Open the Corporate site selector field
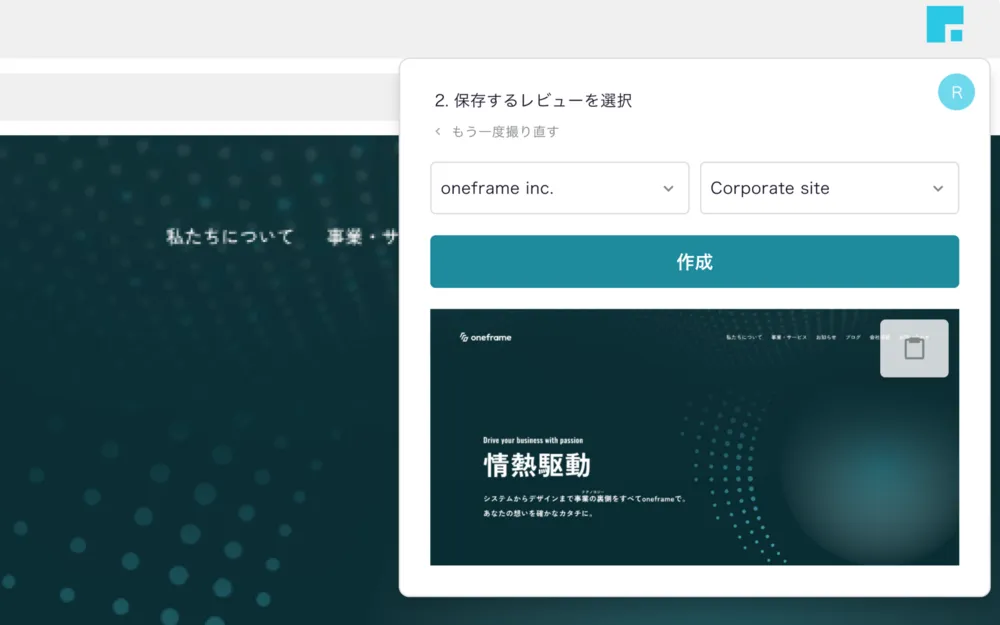This screenshot has width=1000, height=625. 815,188
